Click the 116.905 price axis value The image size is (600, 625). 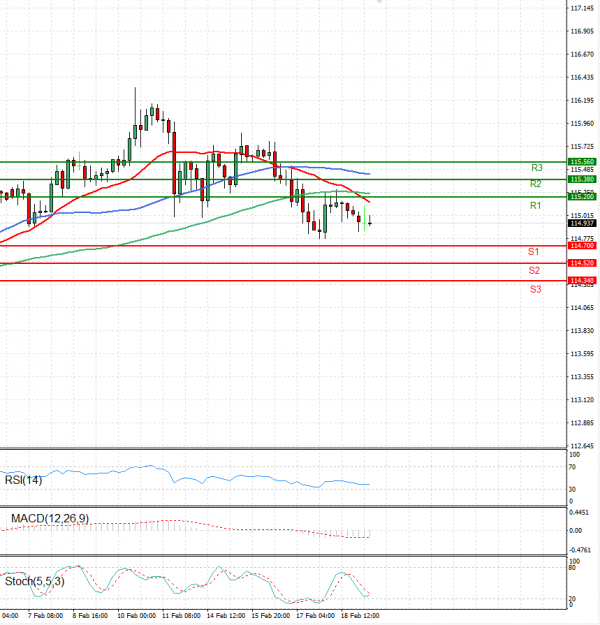pyautogui.click(x=582, y=31)
